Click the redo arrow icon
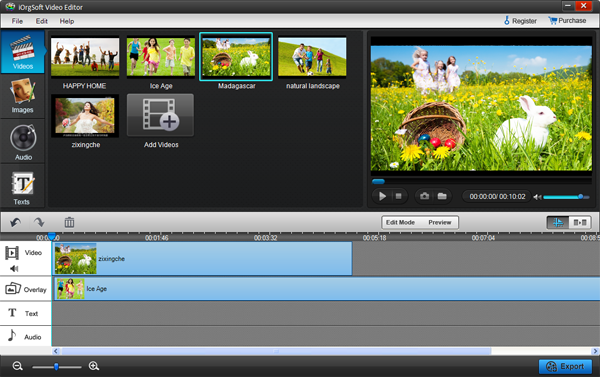This screenshot has height=377, width=600. (39, 222)
